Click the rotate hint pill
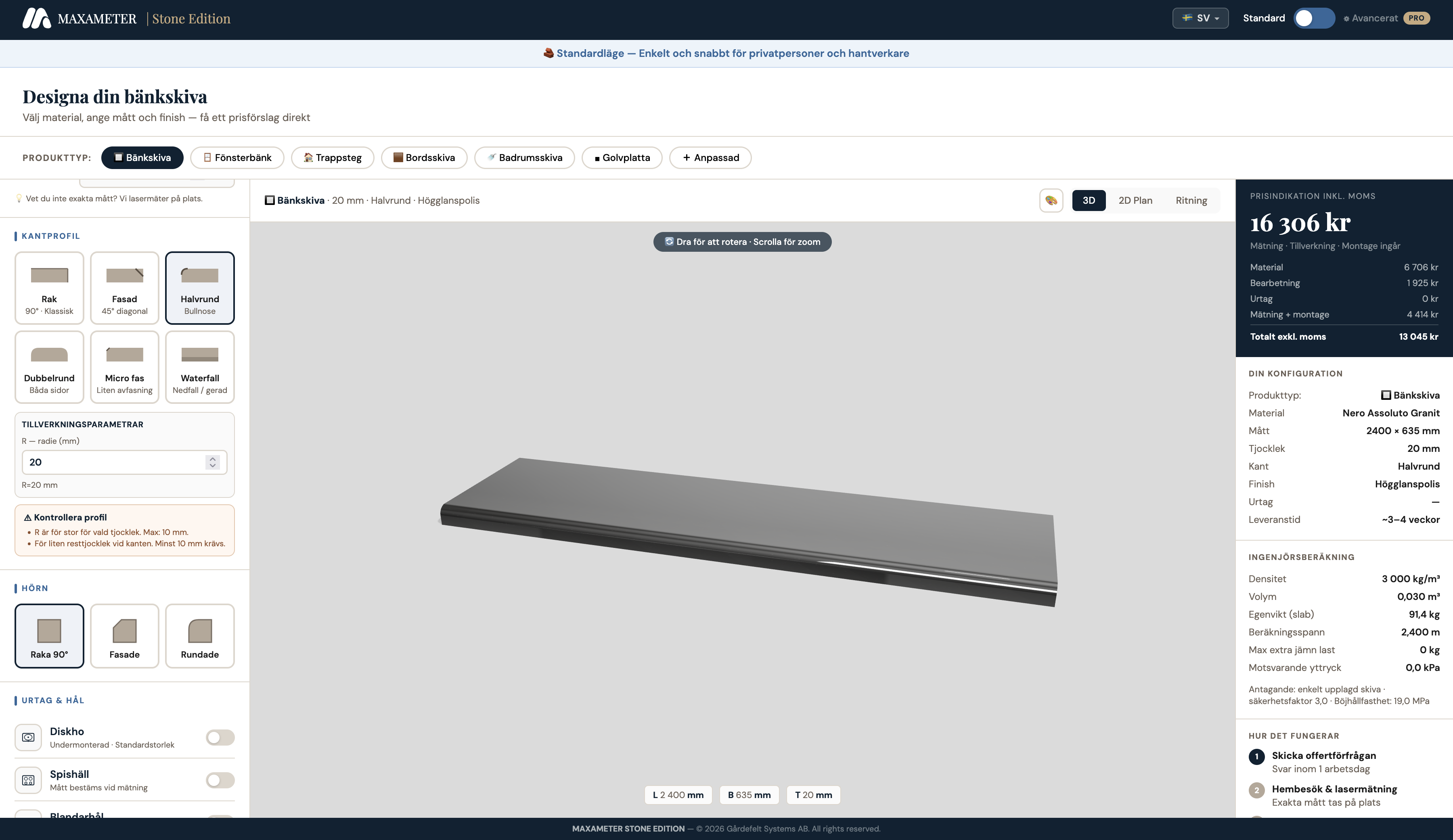1453x840 pixels. 743,242
